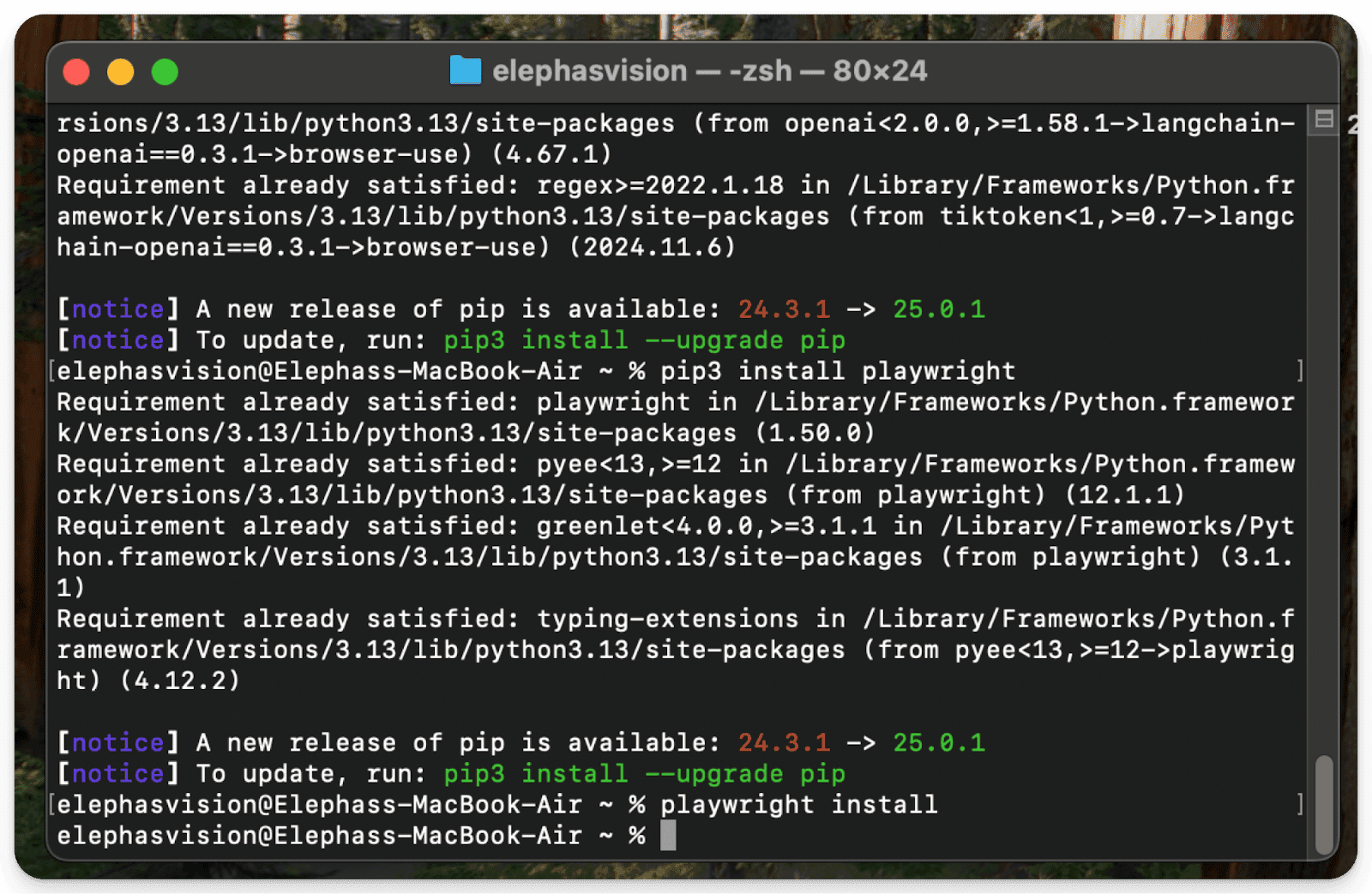Zoom the window using green button
This screenshot has width=1372, height=894.
pyautogui.click(x=165, y=72)
